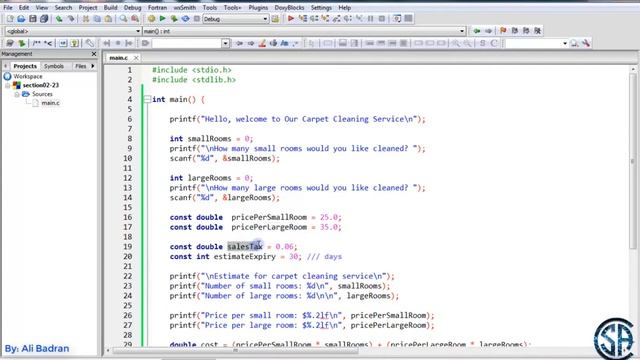Open the Debug menu

pos(132,7)
